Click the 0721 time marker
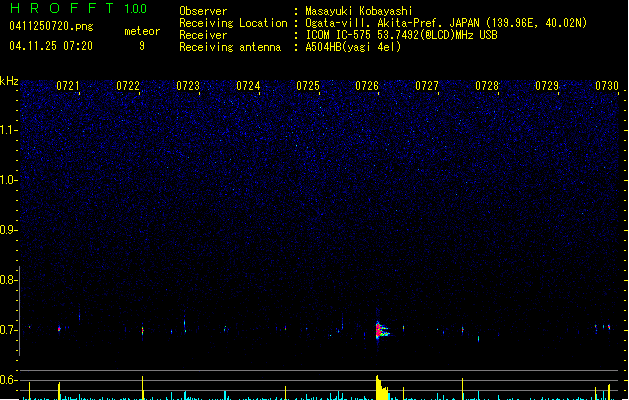 68,86
